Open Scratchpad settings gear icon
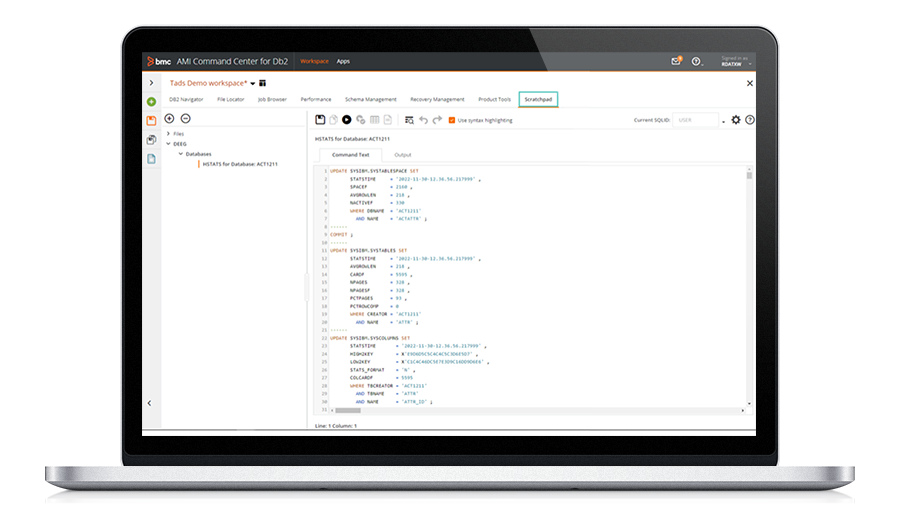The width and height of the screenshot is (900, 516). point(736,120)
